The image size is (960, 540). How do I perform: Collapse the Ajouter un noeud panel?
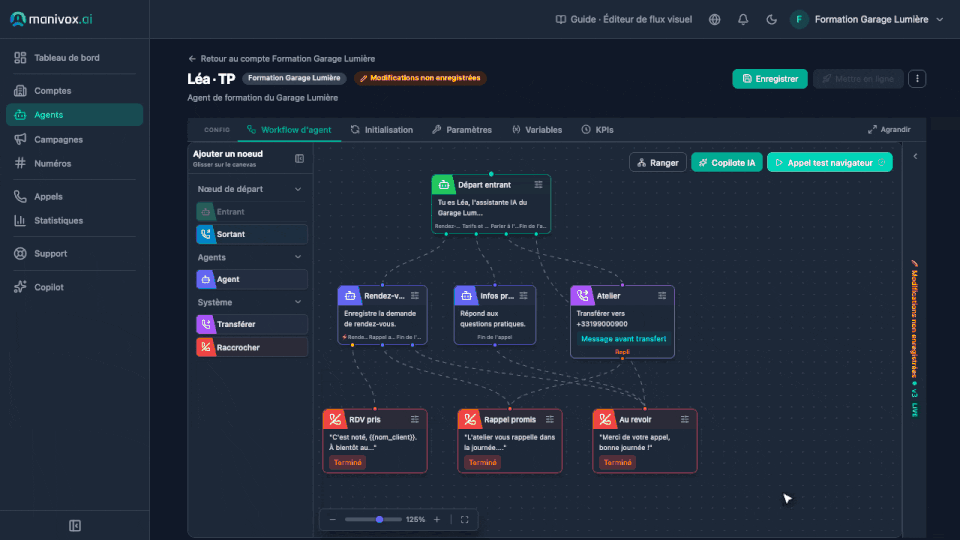tap(299, 159)
